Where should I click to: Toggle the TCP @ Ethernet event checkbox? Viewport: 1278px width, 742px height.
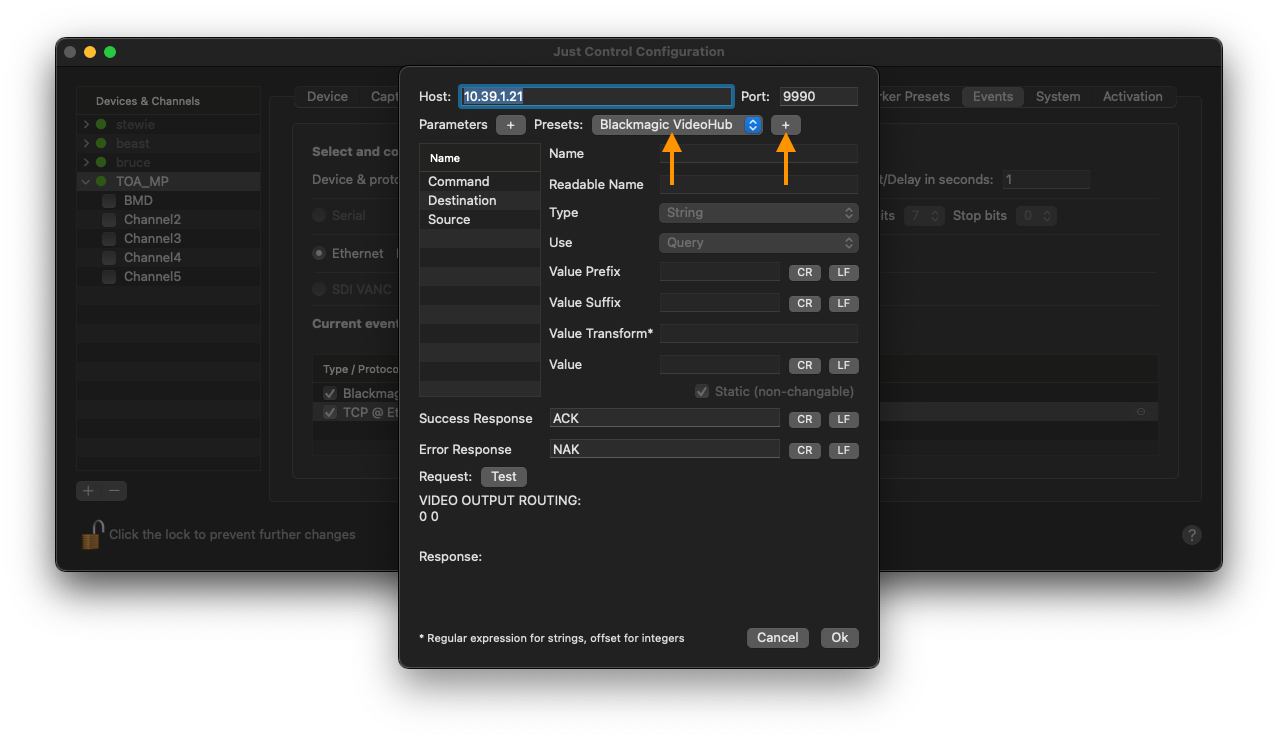tap(330, 412)
